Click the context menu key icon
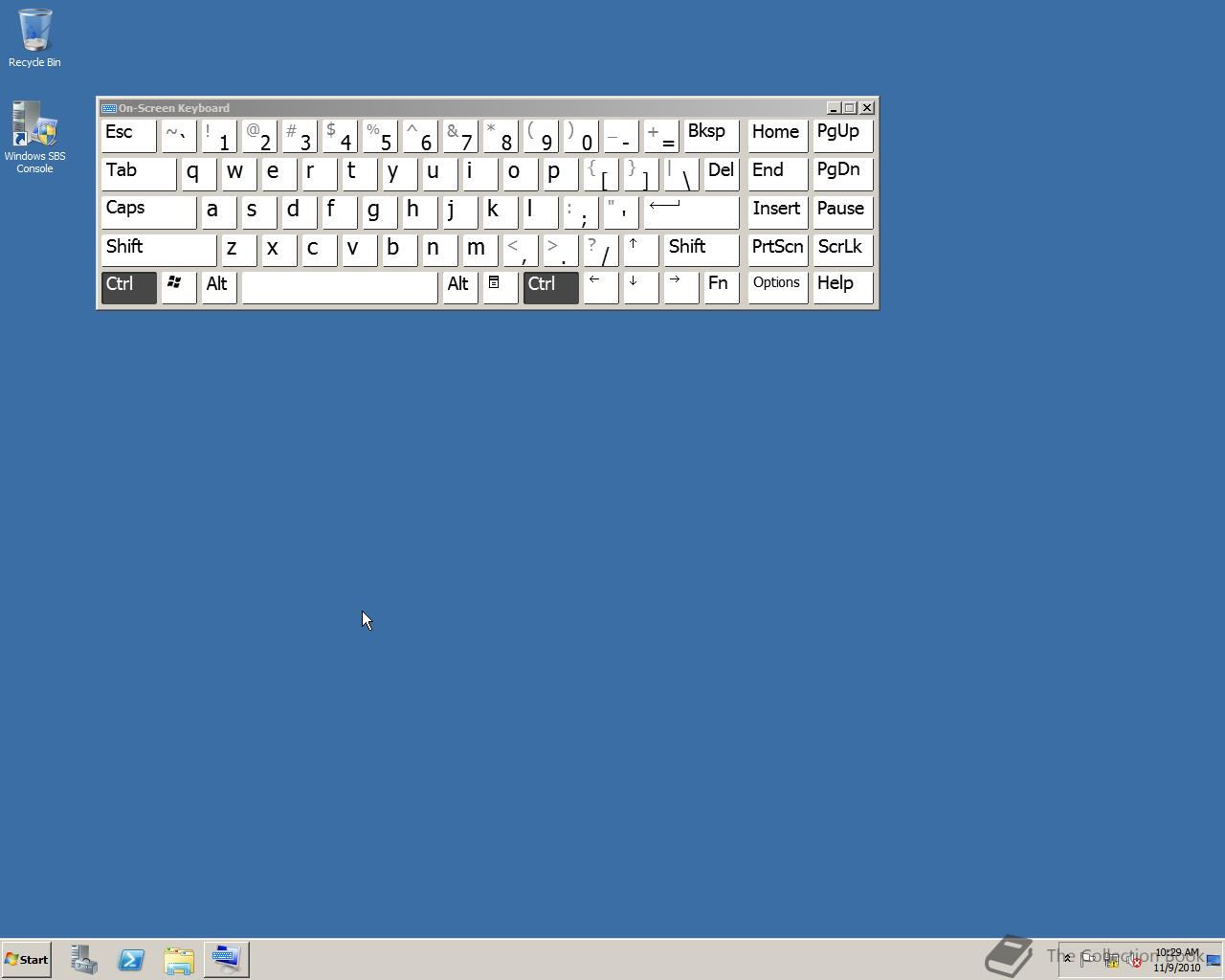Screen dimensions: 1225x980 [x=500, y=286]
